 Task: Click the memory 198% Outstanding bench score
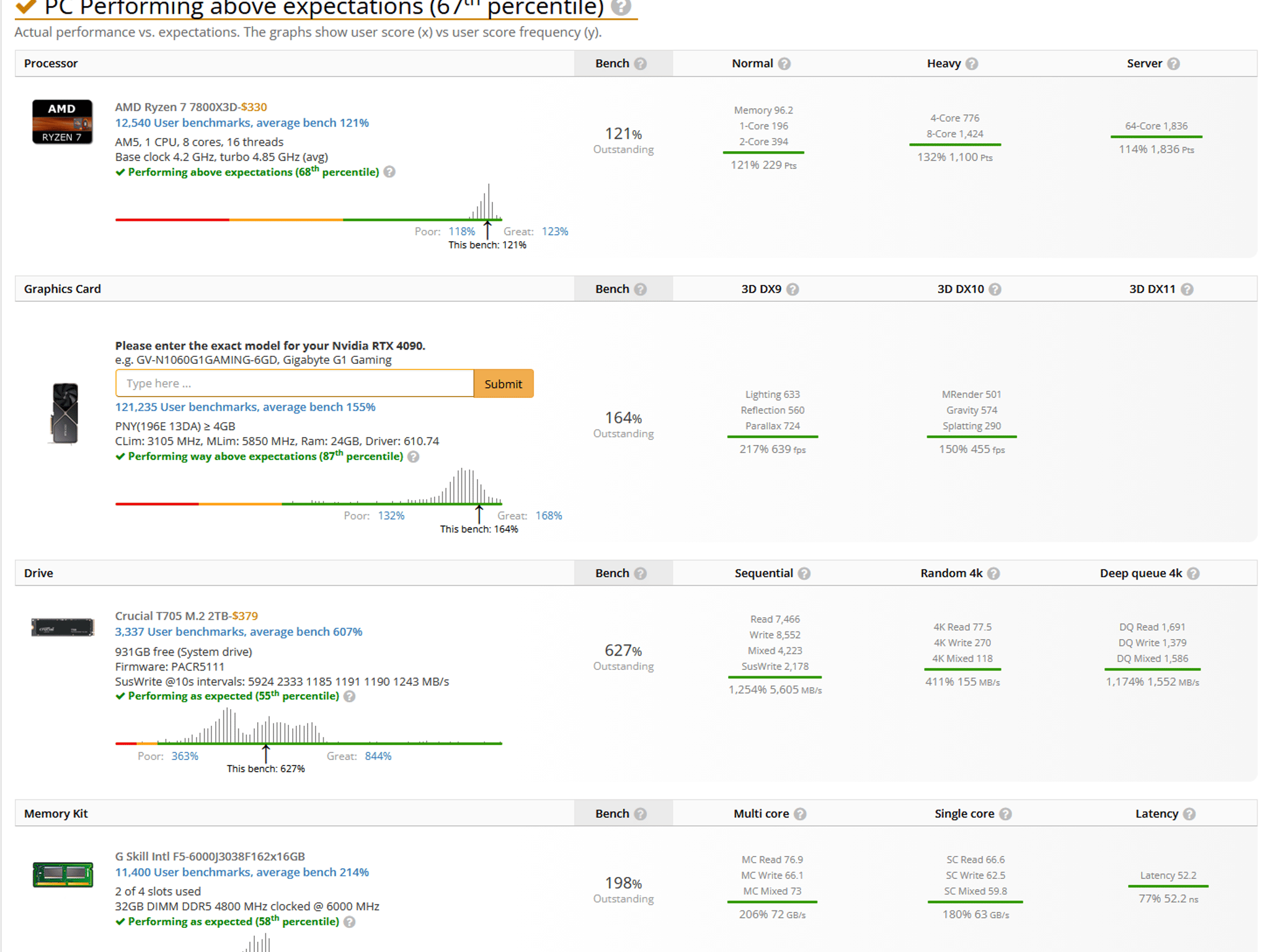(623, 889)
